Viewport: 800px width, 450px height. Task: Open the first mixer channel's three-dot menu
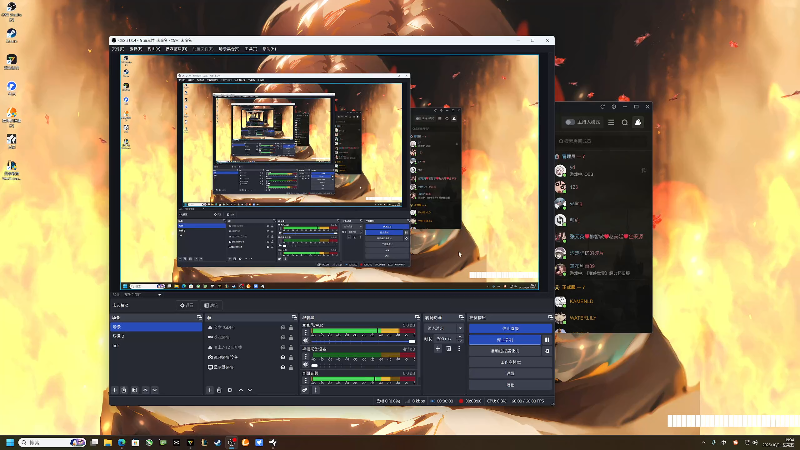[305, 332]
